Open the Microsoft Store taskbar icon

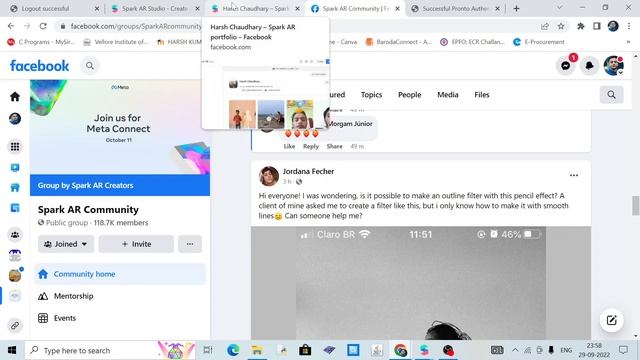pos(305,350)
